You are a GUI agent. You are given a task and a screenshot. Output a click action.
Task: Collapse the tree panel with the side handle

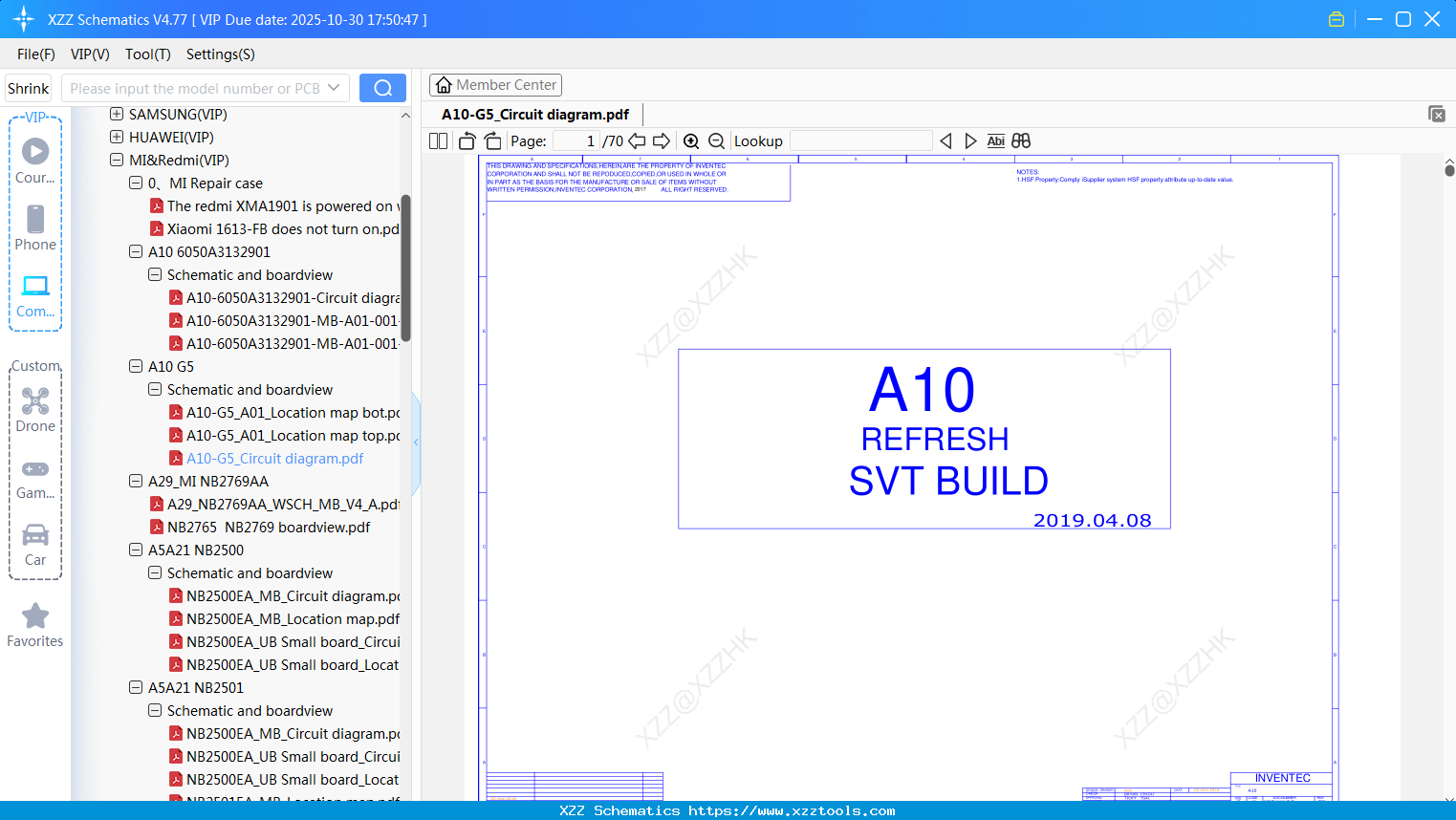pos(416,442)
